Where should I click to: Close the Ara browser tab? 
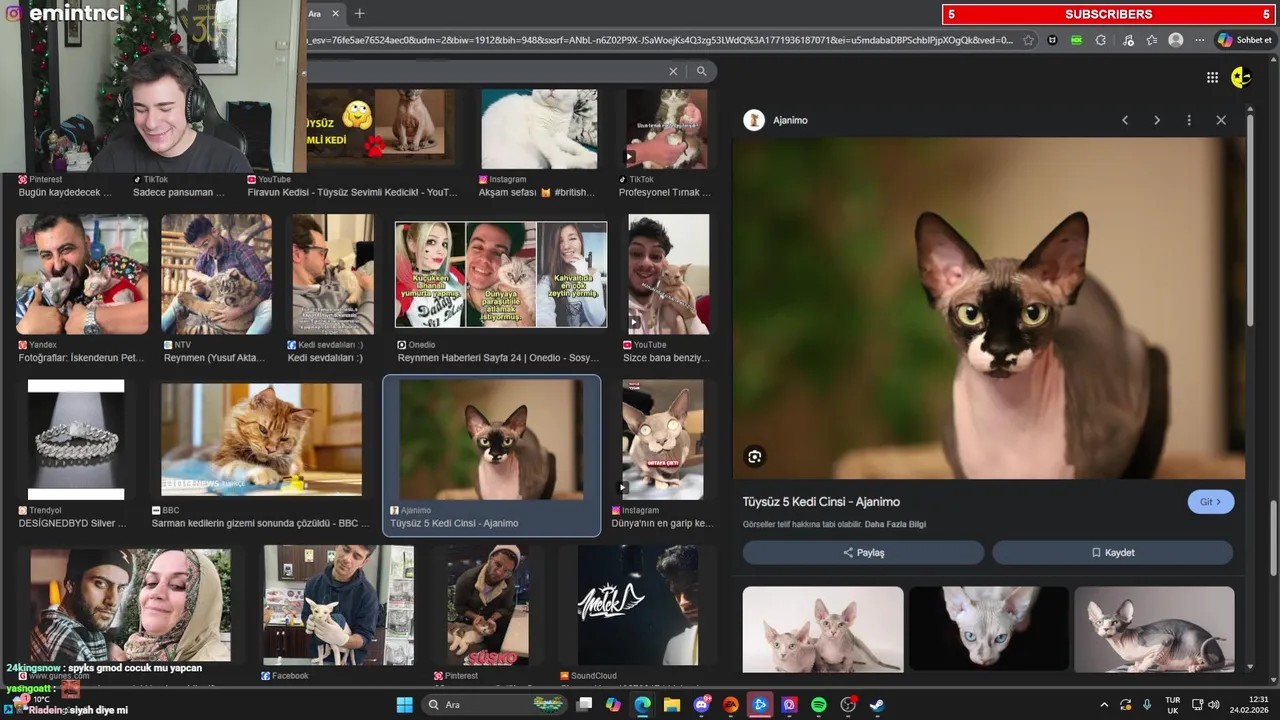coord(335,14)
